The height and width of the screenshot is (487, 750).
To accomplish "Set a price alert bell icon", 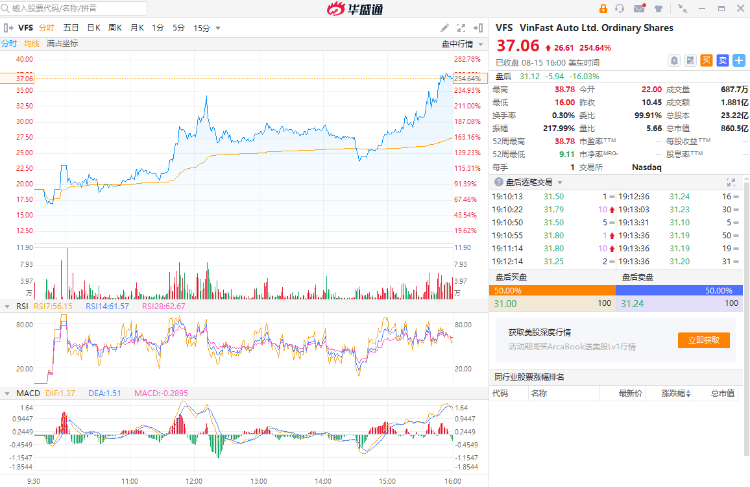I will point(674,61).
